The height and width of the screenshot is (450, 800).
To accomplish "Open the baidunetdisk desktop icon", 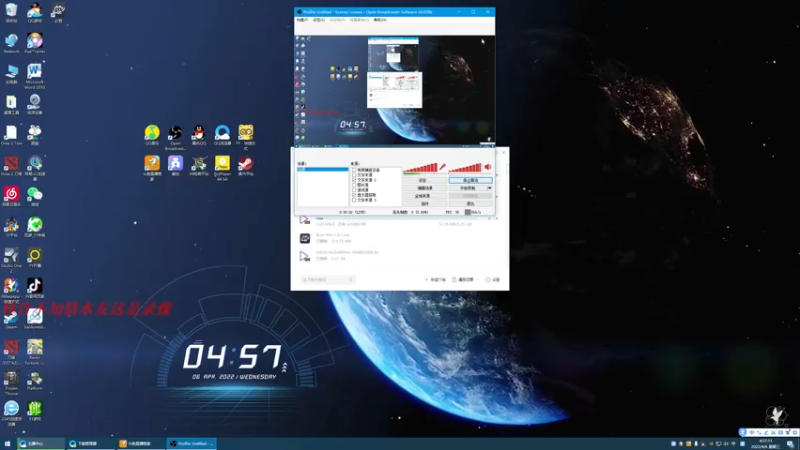I will pyautogui.click(x=35, y=319).
